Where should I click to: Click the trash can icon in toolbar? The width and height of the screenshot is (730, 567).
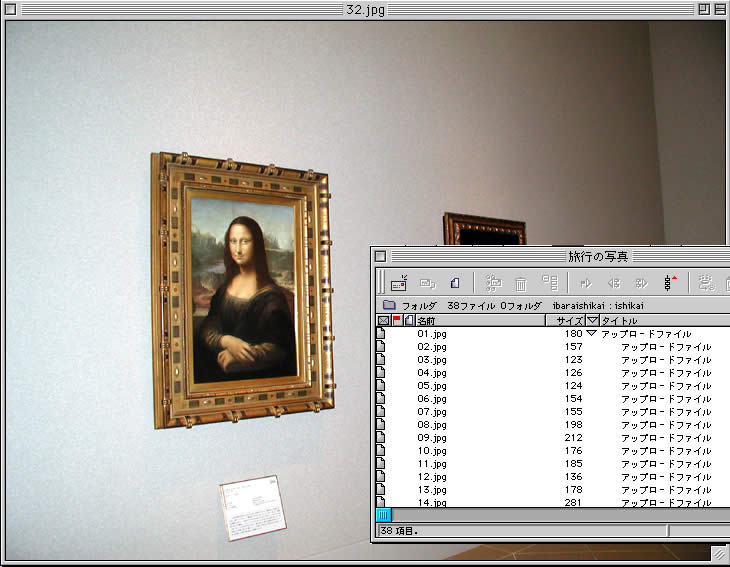coord(520,283)
